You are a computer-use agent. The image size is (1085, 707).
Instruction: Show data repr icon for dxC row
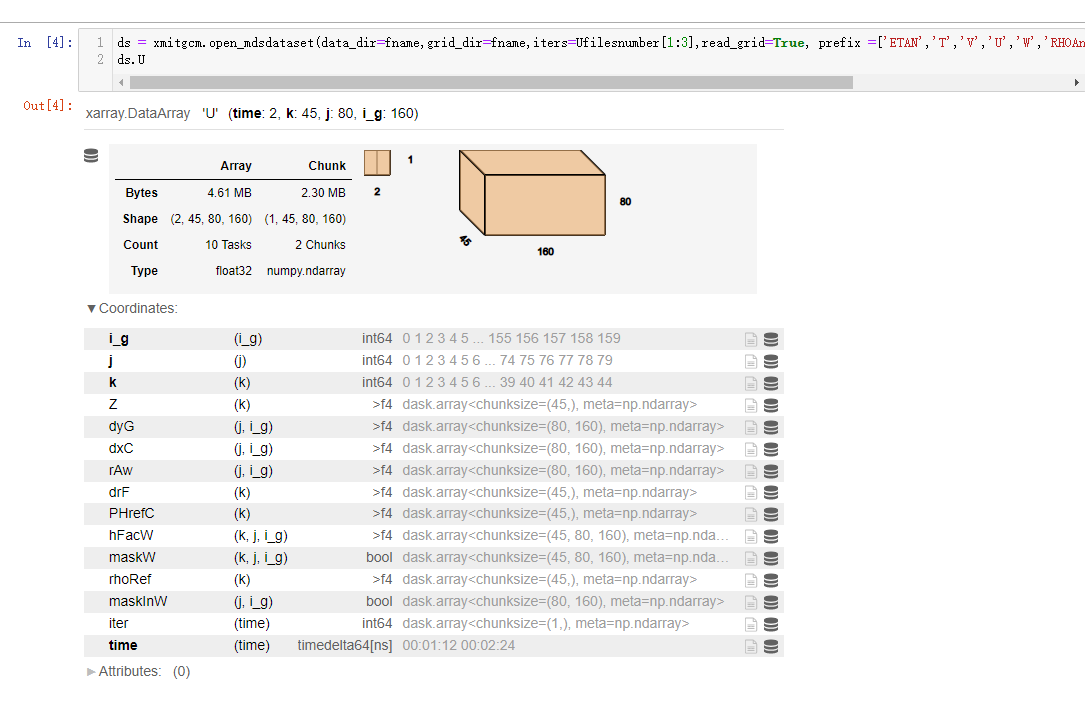click(771, 450)
